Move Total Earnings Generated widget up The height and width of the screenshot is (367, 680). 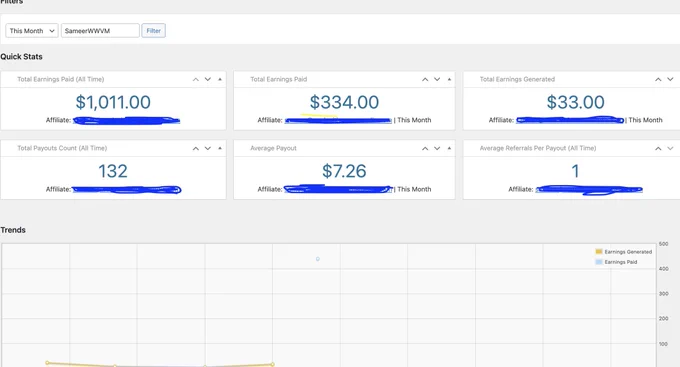[658, 79]
